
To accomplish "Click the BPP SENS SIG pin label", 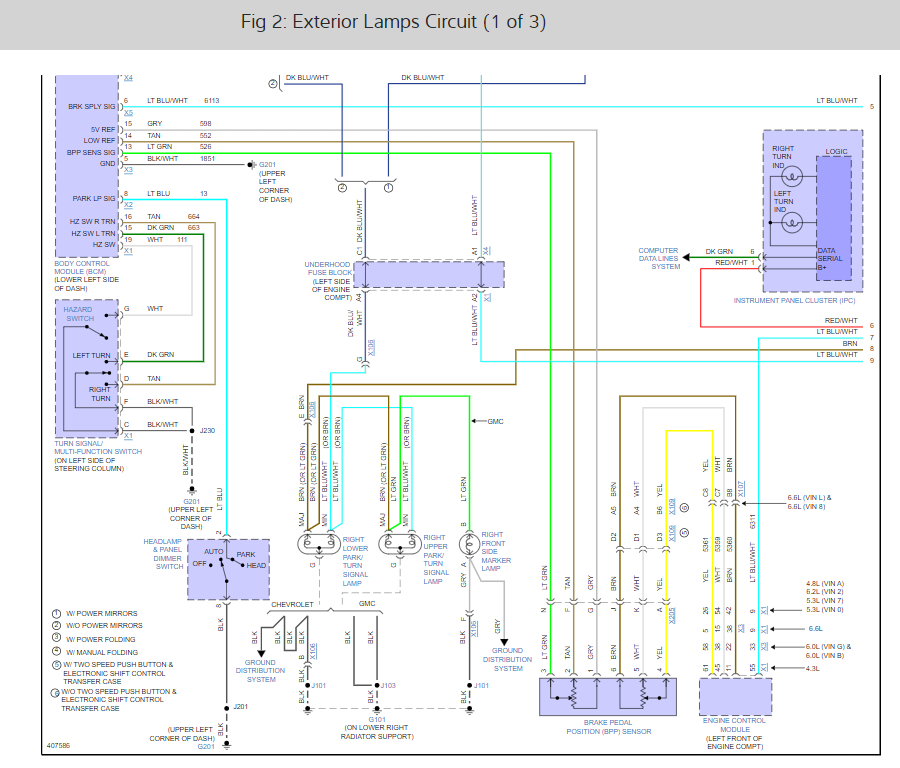I will (91, 153).
